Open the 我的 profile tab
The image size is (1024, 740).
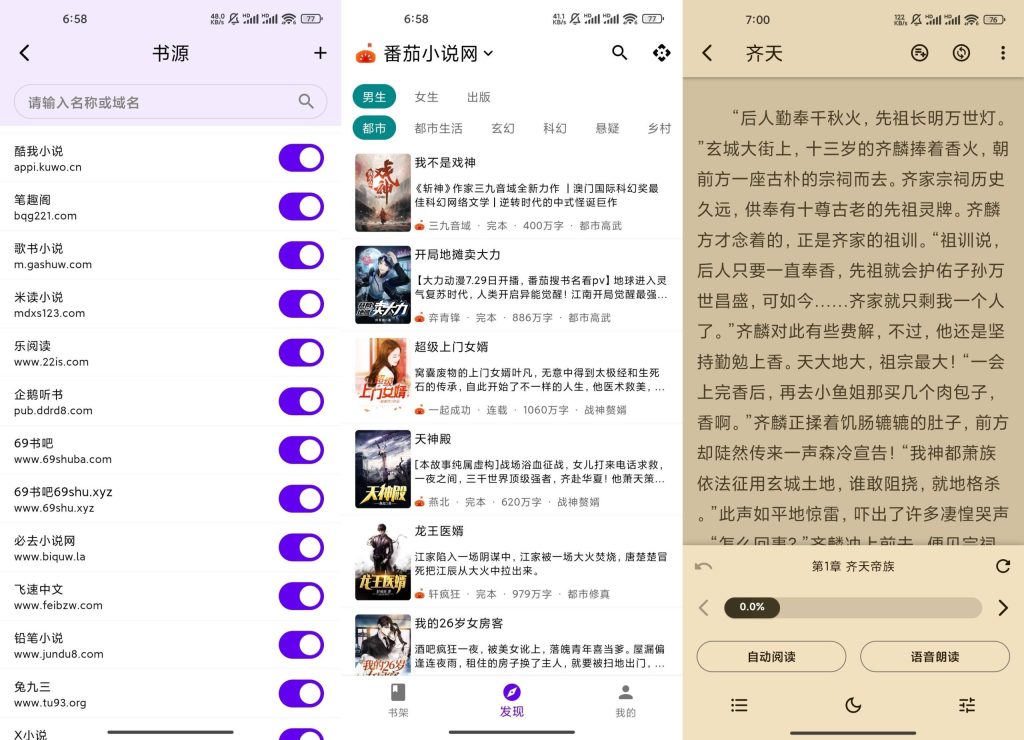point(625,700)
